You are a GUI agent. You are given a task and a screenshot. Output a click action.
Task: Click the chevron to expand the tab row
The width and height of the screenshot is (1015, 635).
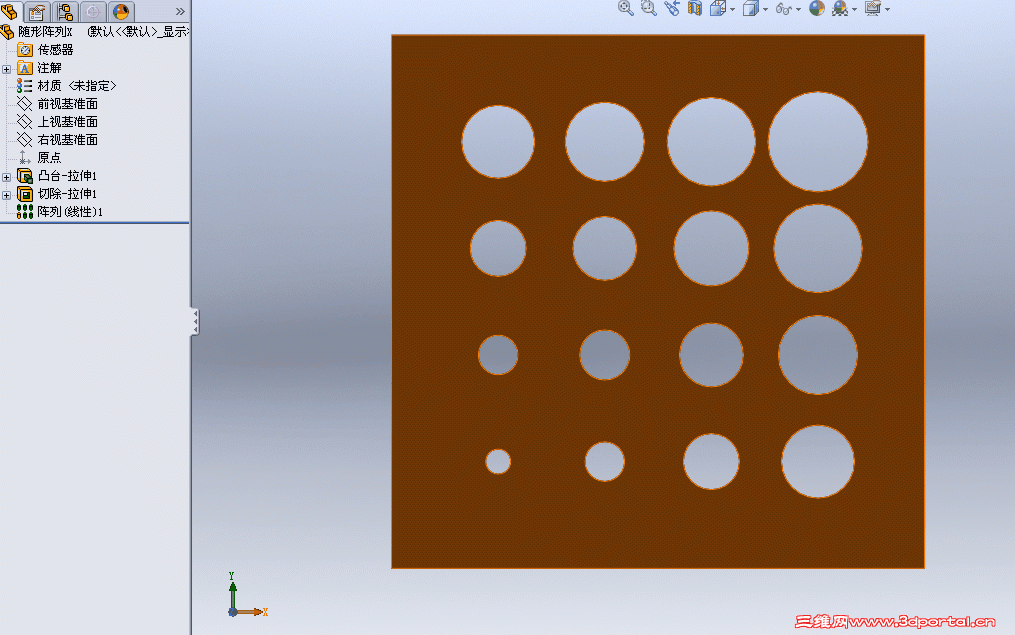tap(180, 11)
